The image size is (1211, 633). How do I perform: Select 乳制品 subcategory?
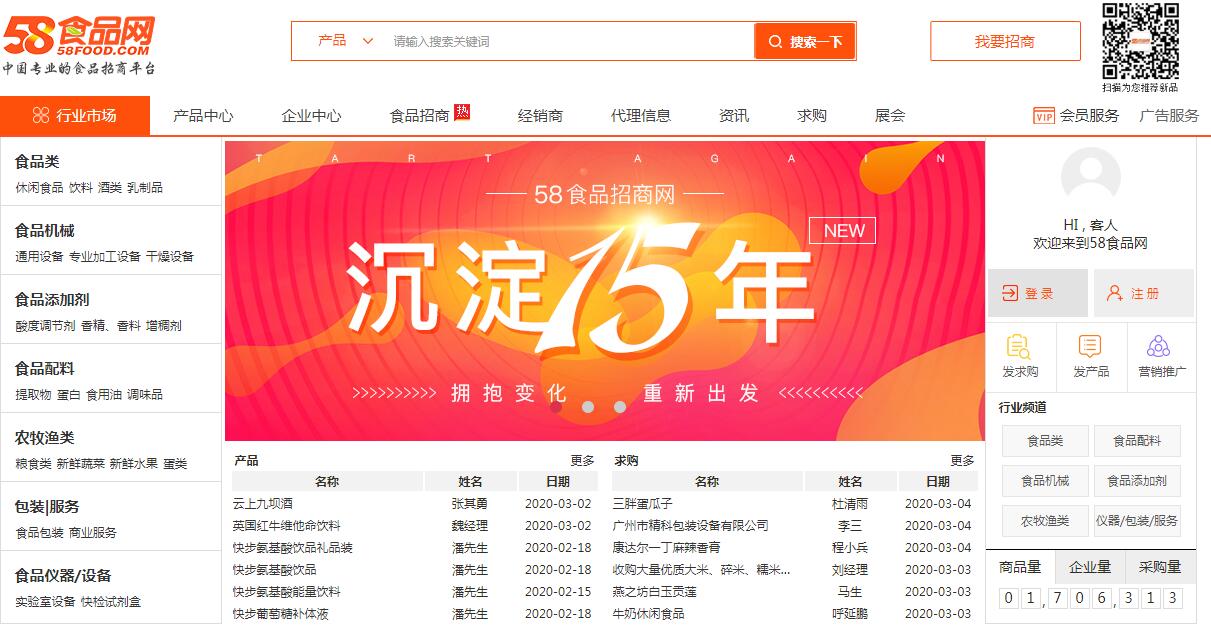(145, 188)
